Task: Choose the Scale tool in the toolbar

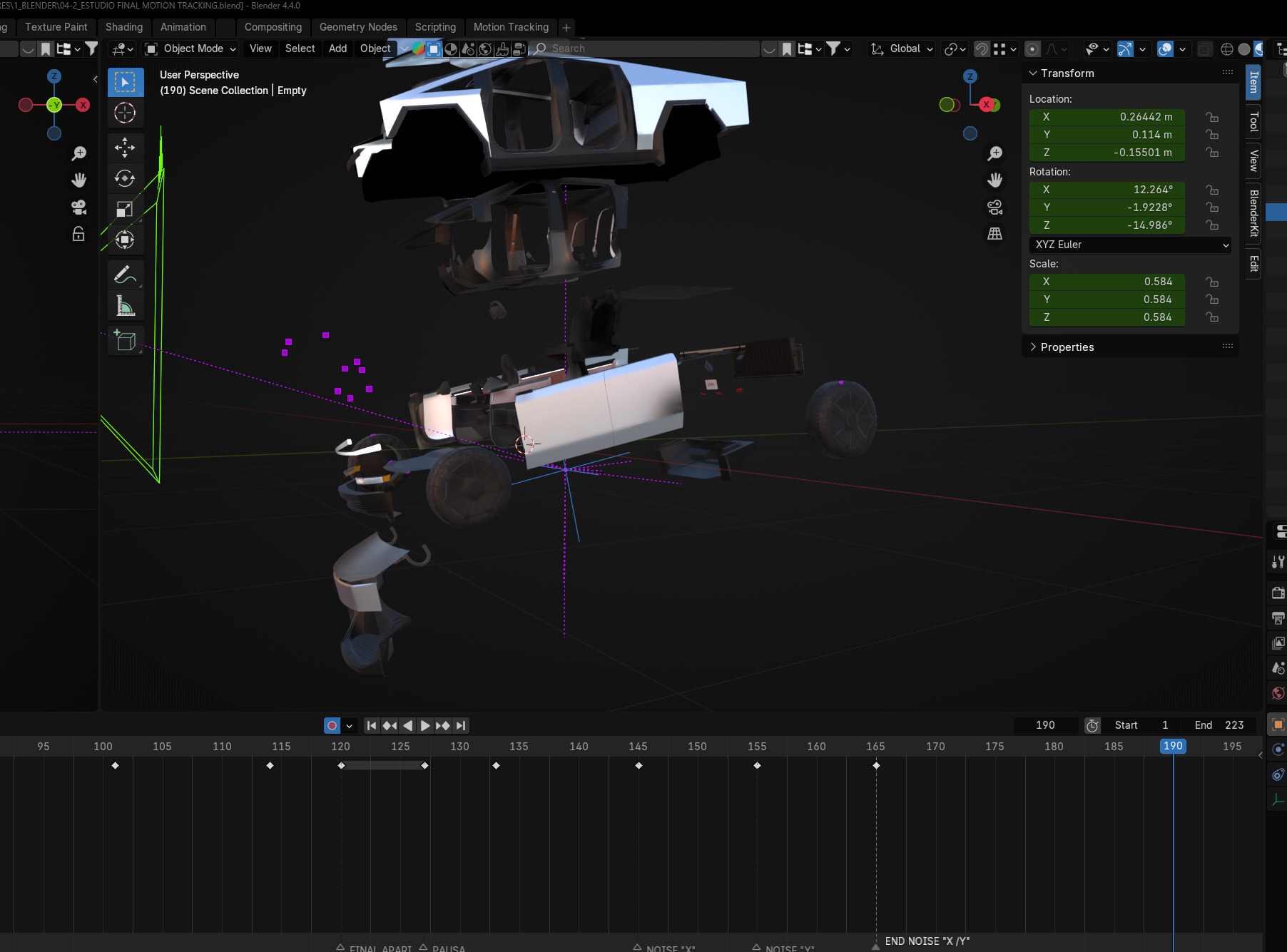Action: (125, 209)
